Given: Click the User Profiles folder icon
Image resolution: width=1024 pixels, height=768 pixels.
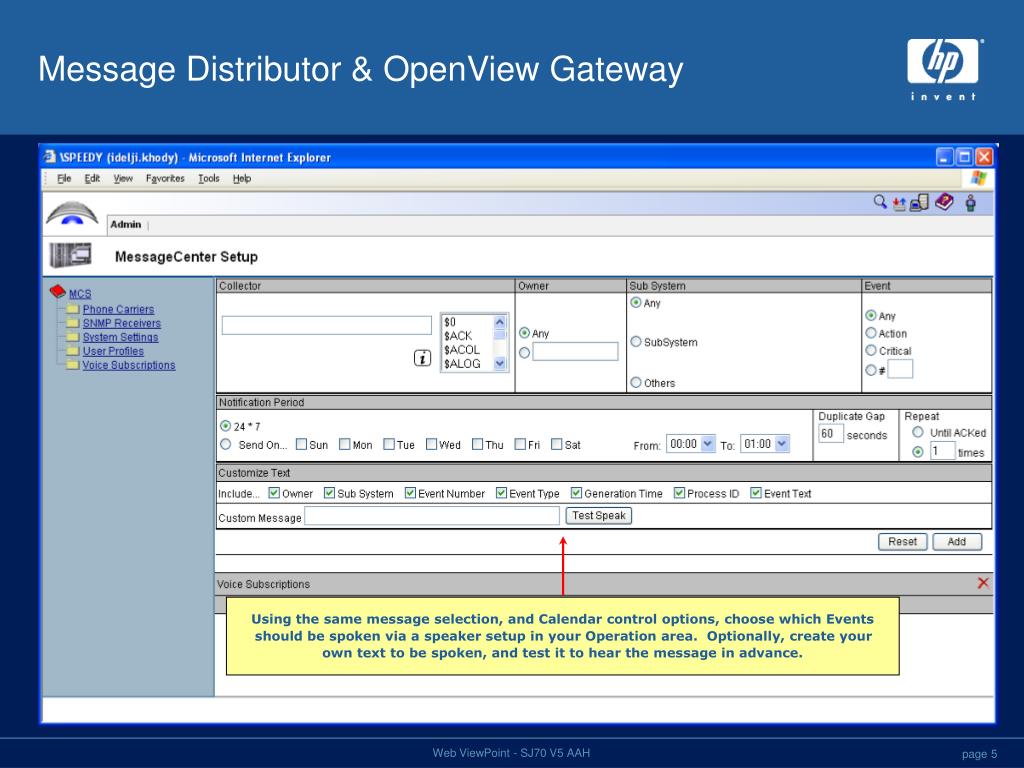Looking at the screenshot, I should [73, 351].
